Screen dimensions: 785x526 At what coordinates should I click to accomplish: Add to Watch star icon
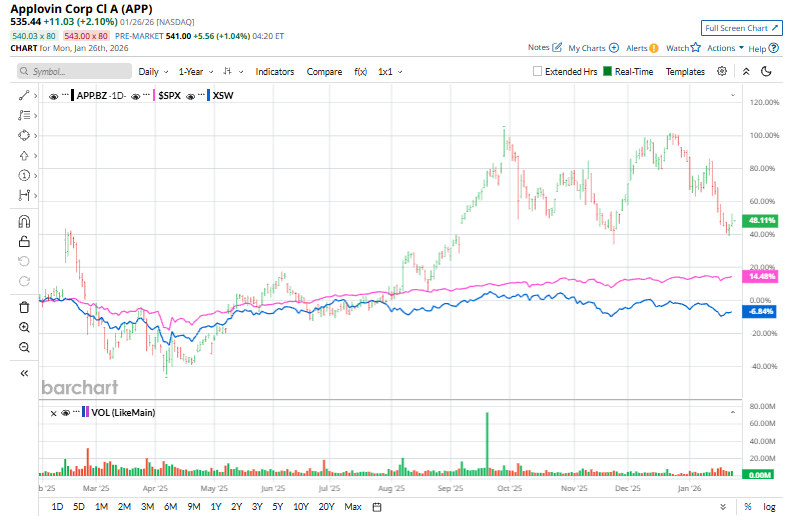point(695,48)
